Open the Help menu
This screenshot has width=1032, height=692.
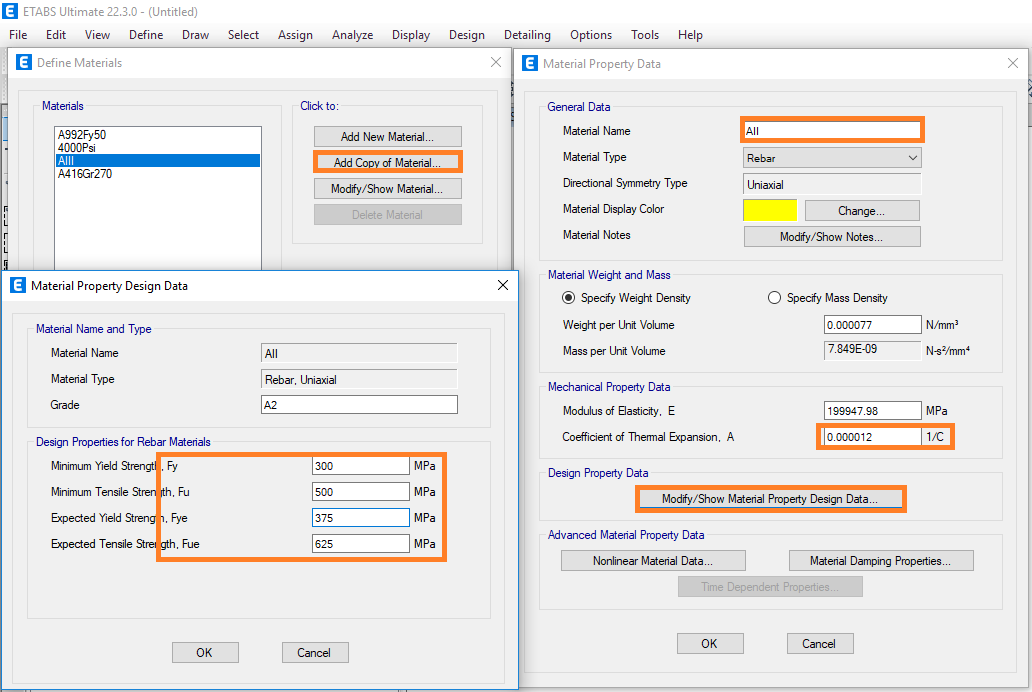click(x=690, y=35)
